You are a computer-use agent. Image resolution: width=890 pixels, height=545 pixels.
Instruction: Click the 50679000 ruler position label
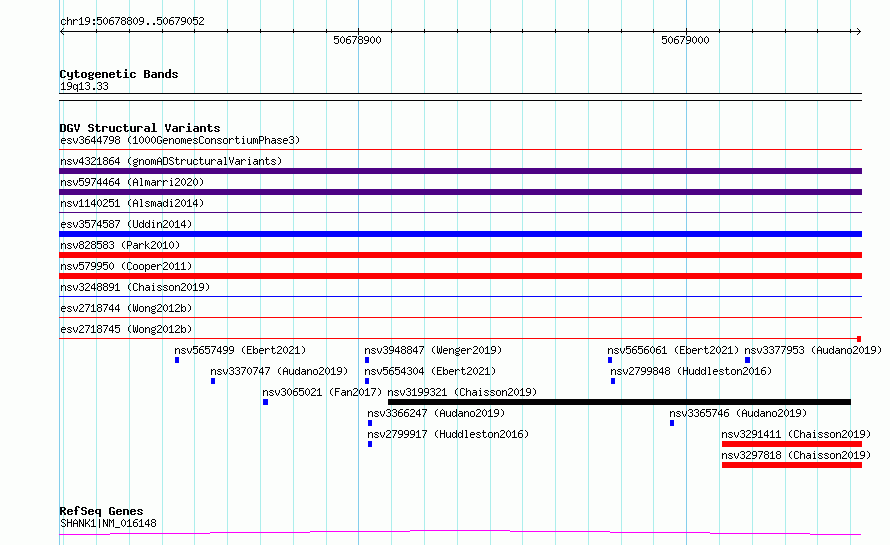pos(685,40)
